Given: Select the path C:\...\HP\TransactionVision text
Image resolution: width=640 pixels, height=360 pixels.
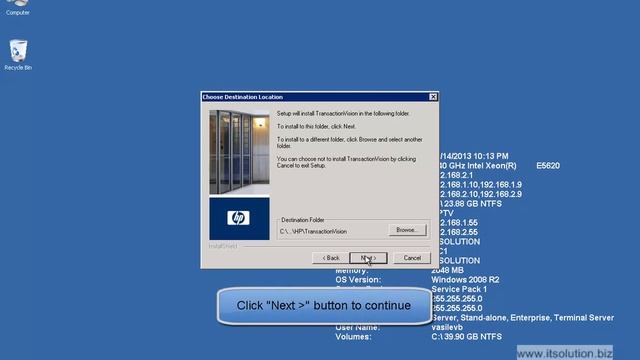Looking at the screenshot, I should (313, 231).
